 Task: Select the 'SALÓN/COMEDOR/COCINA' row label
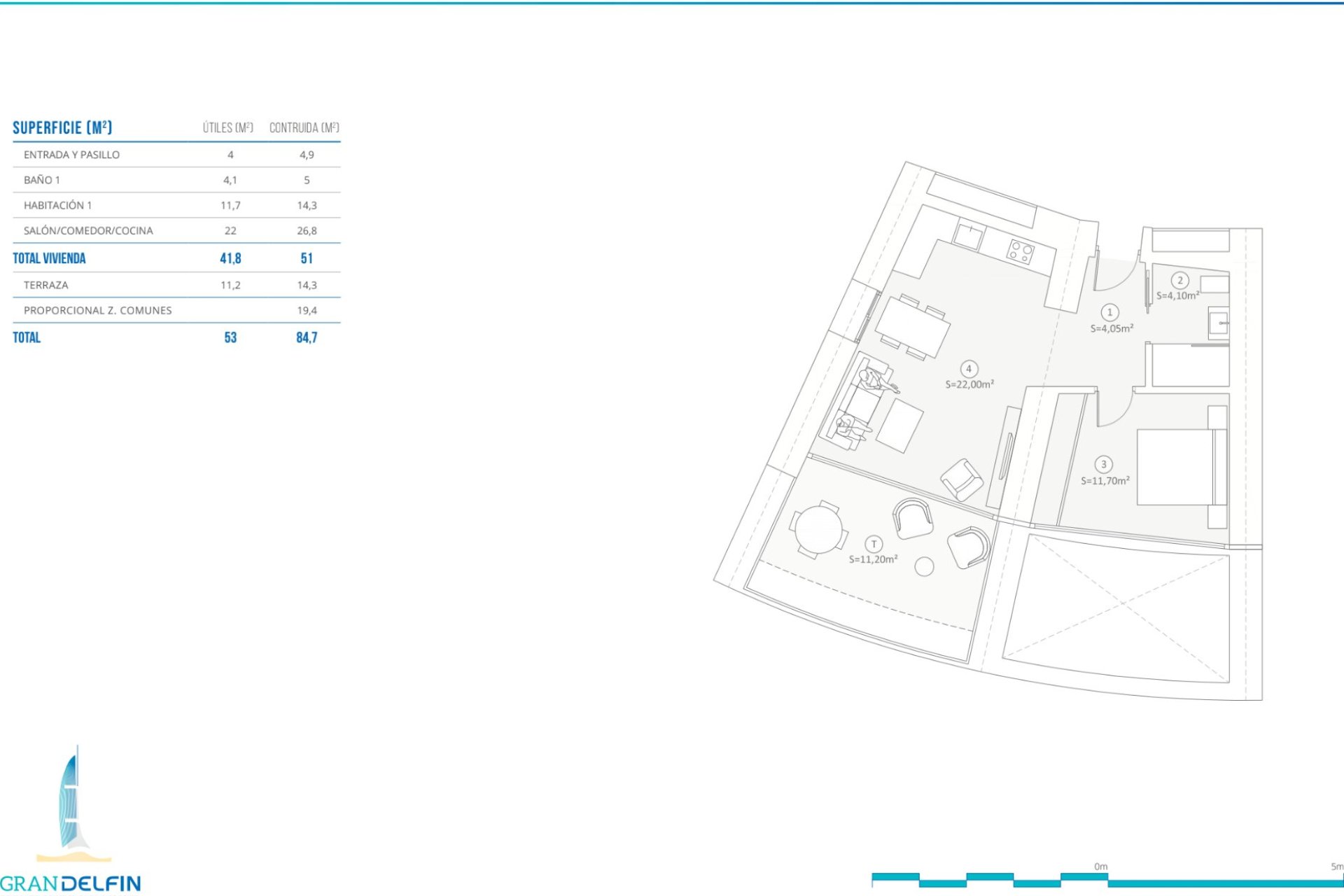88,230
